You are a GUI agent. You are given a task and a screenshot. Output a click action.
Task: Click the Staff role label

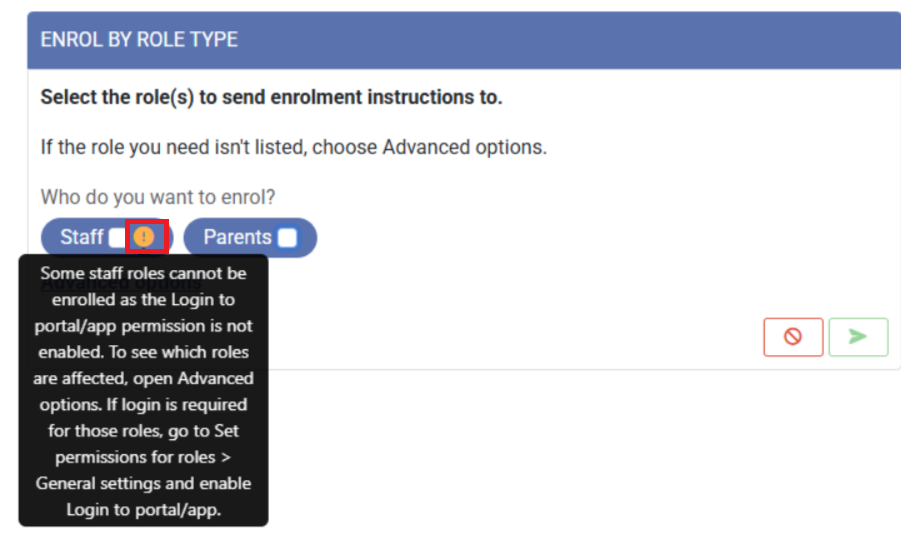point(81,237)
